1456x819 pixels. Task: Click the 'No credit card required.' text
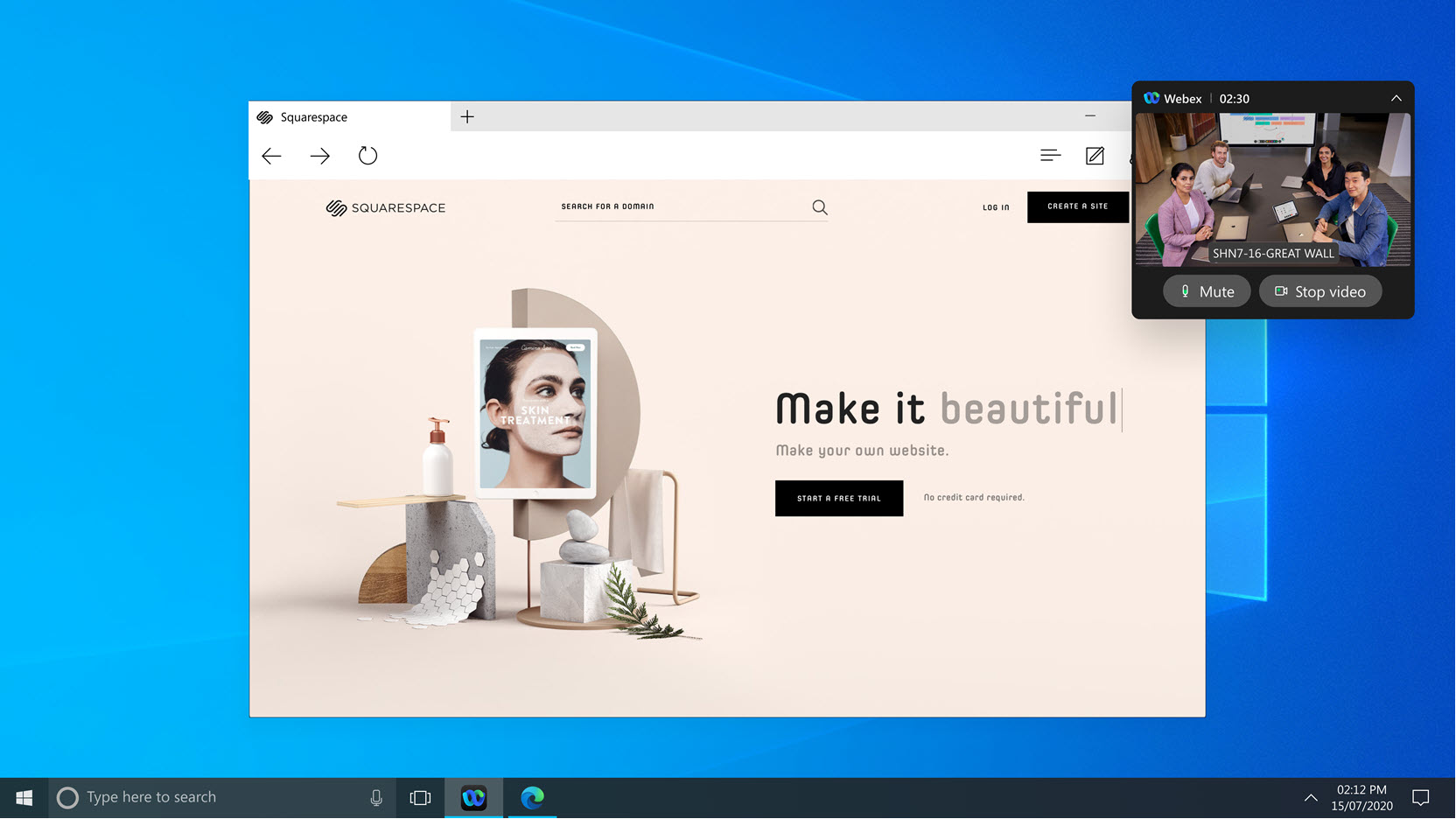974,498
